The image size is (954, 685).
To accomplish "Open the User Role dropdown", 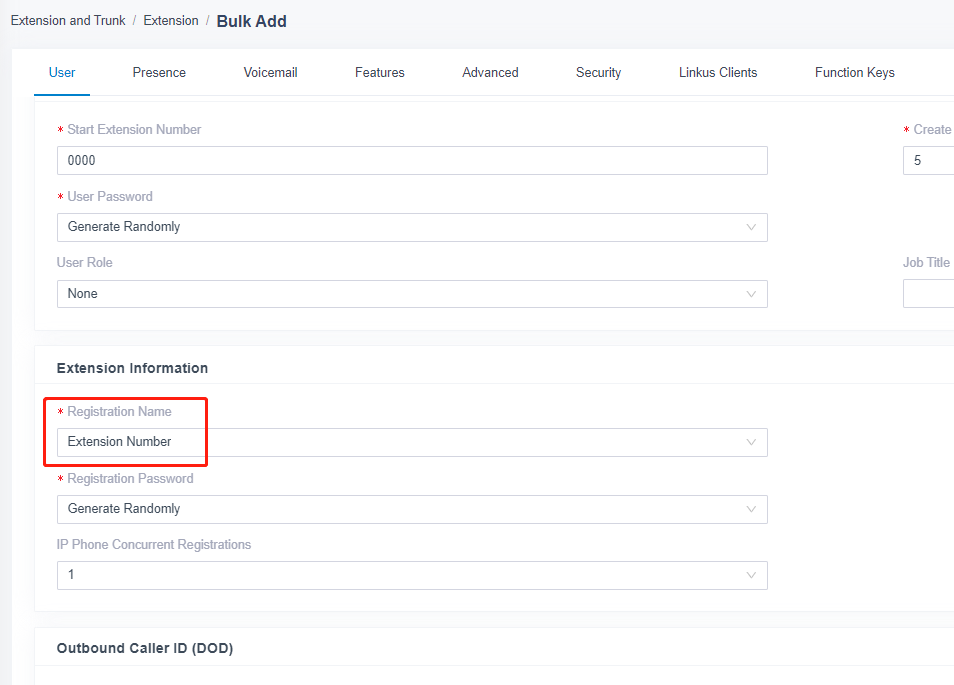I will click(412, 294).
